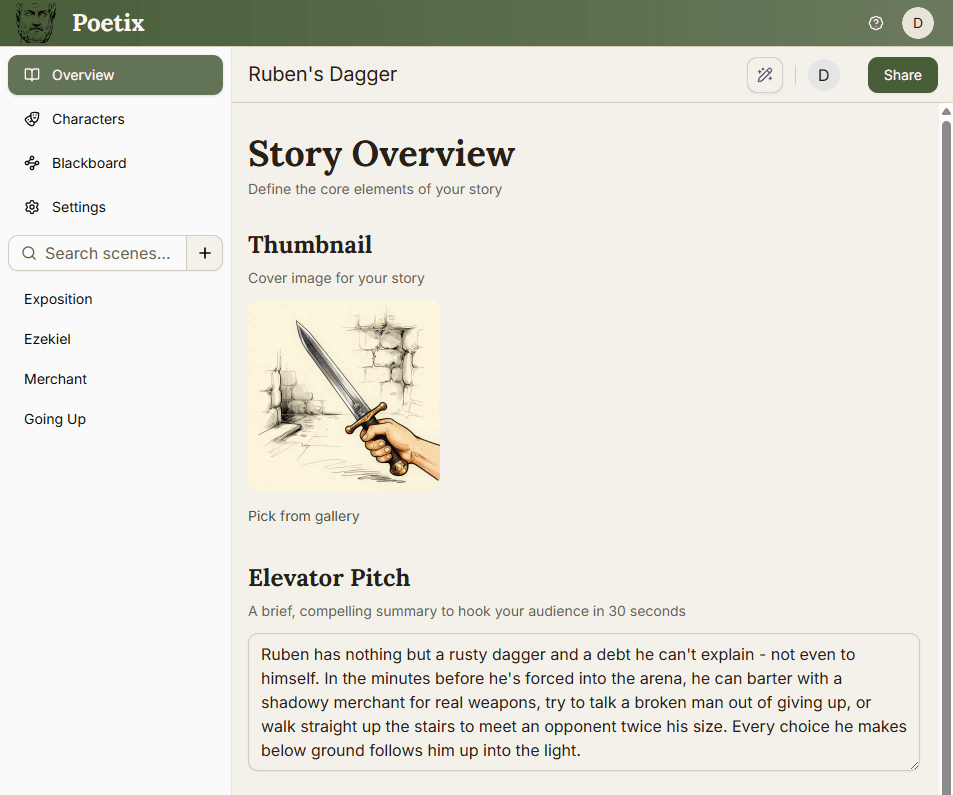Click the magic wand AI assist button
This screenshot has width=953, height=795.
point(765,75)
